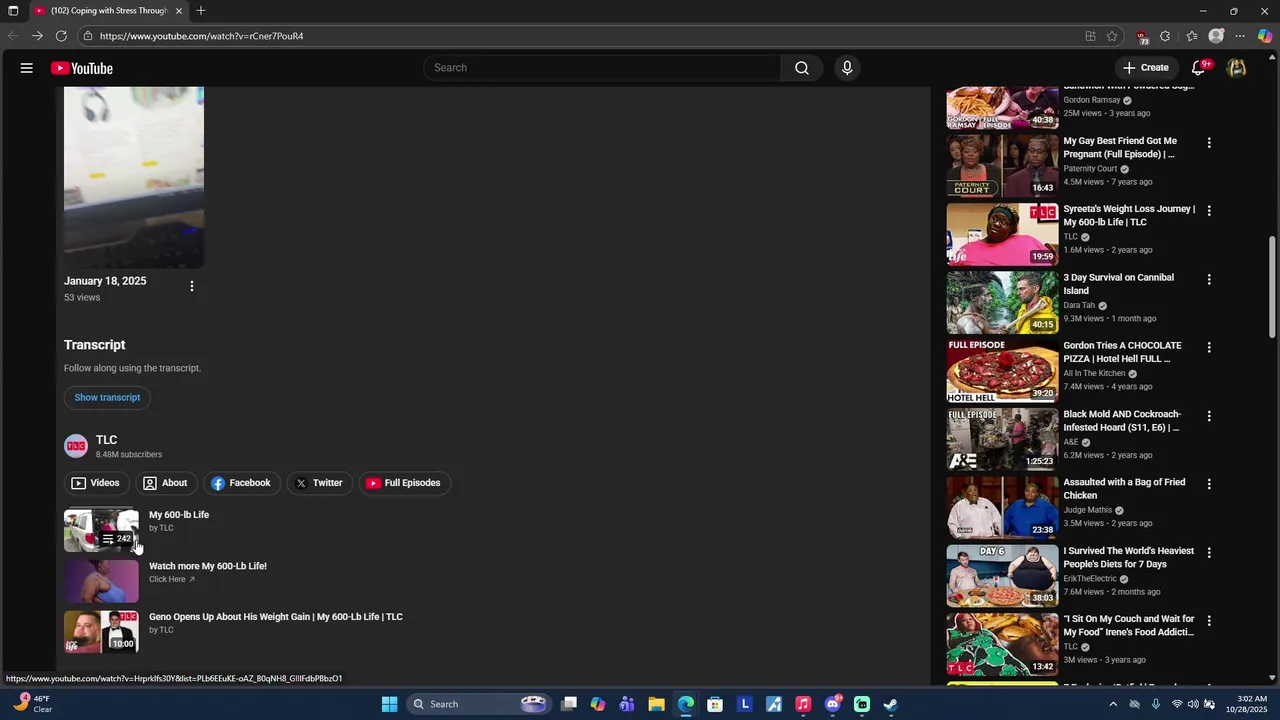Open Black Mold AND Cockroach-Infested Hoard thumbnail
The image size is (1280, 720).
point(1002,439)
